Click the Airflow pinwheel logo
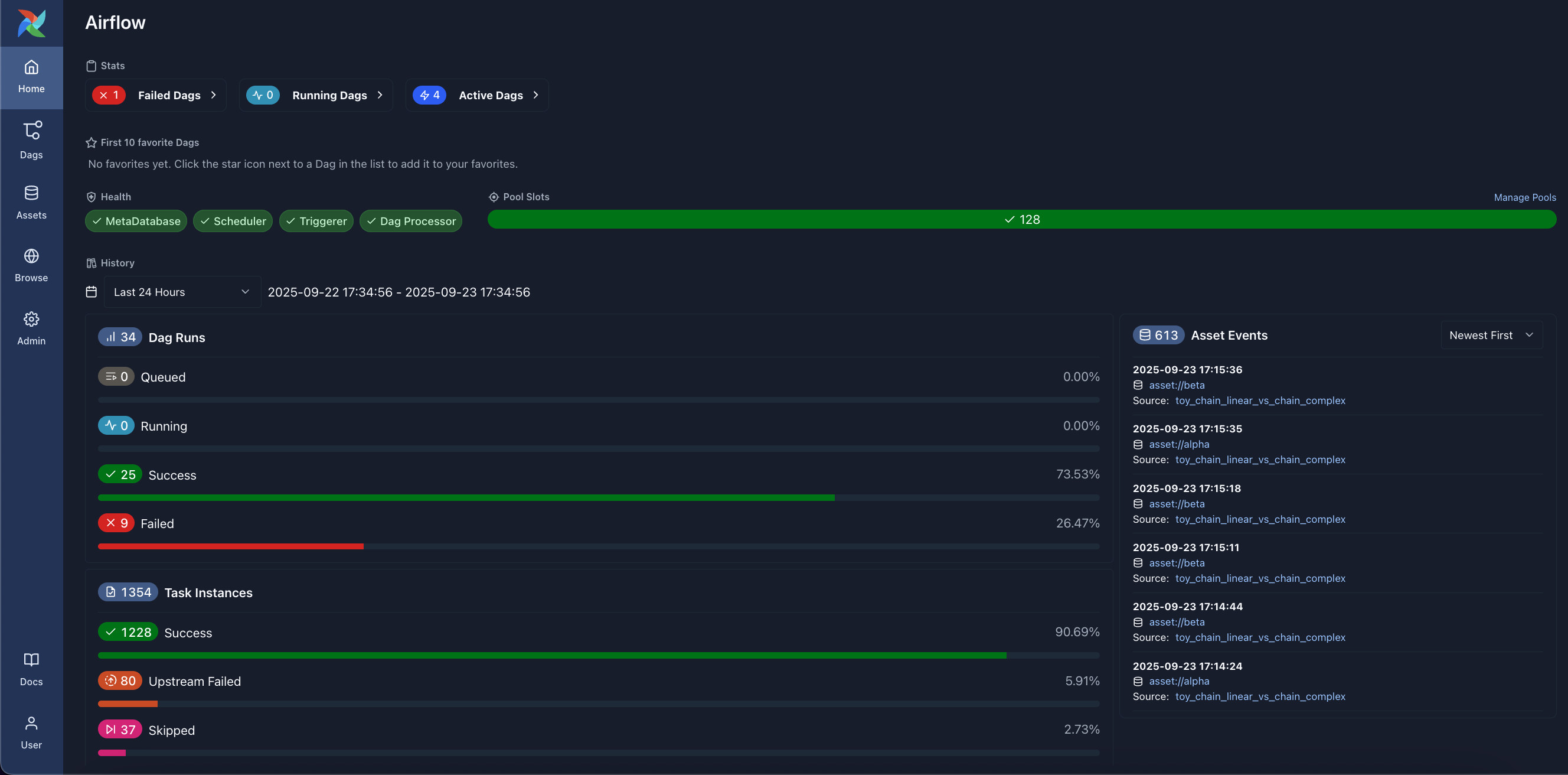The width and height of the screenshot is (1568, 775). tap(31, 23)
